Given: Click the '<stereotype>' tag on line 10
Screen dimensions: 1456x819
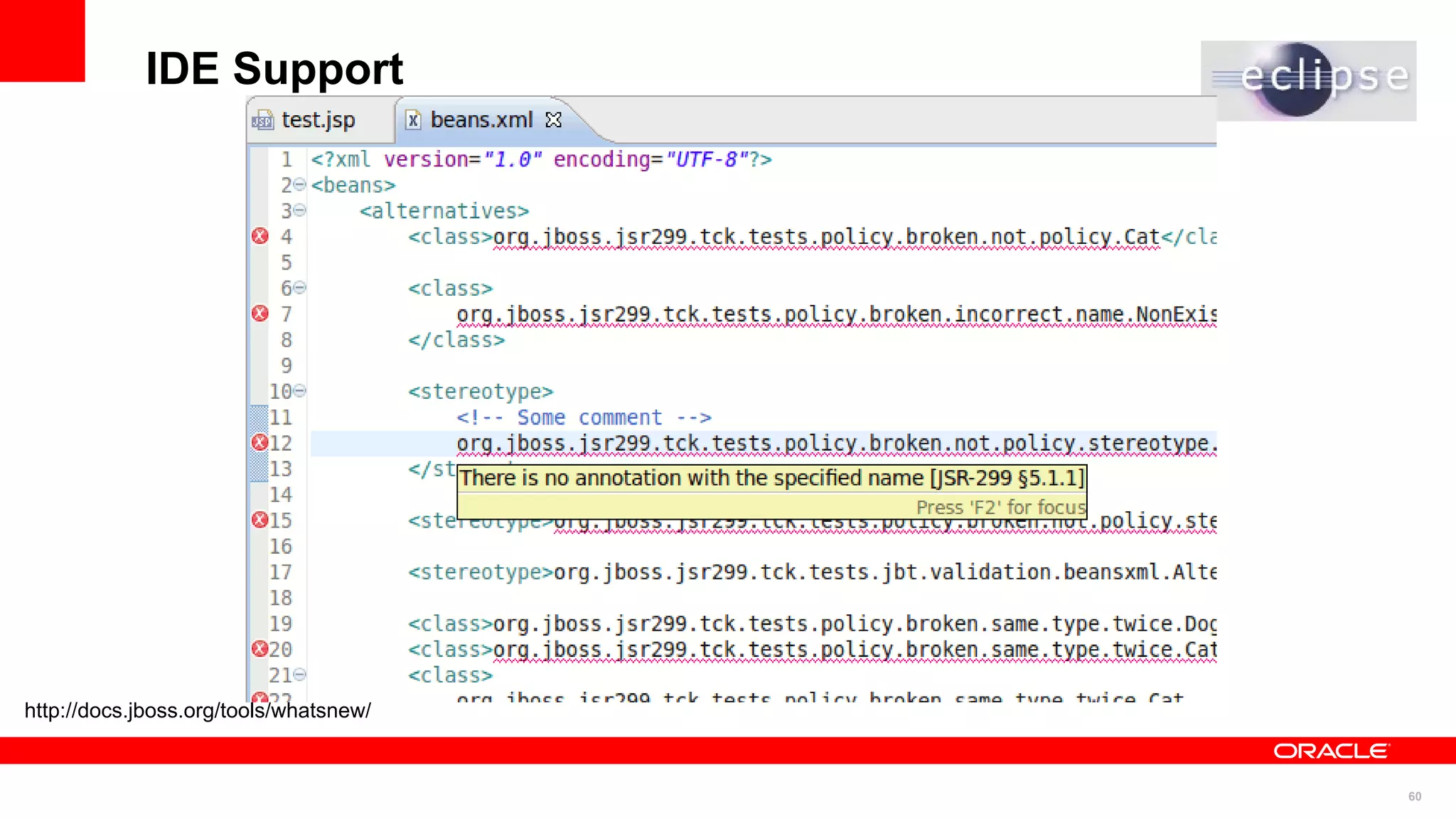Looking at the screenshot, I should (x=481, y=392).
